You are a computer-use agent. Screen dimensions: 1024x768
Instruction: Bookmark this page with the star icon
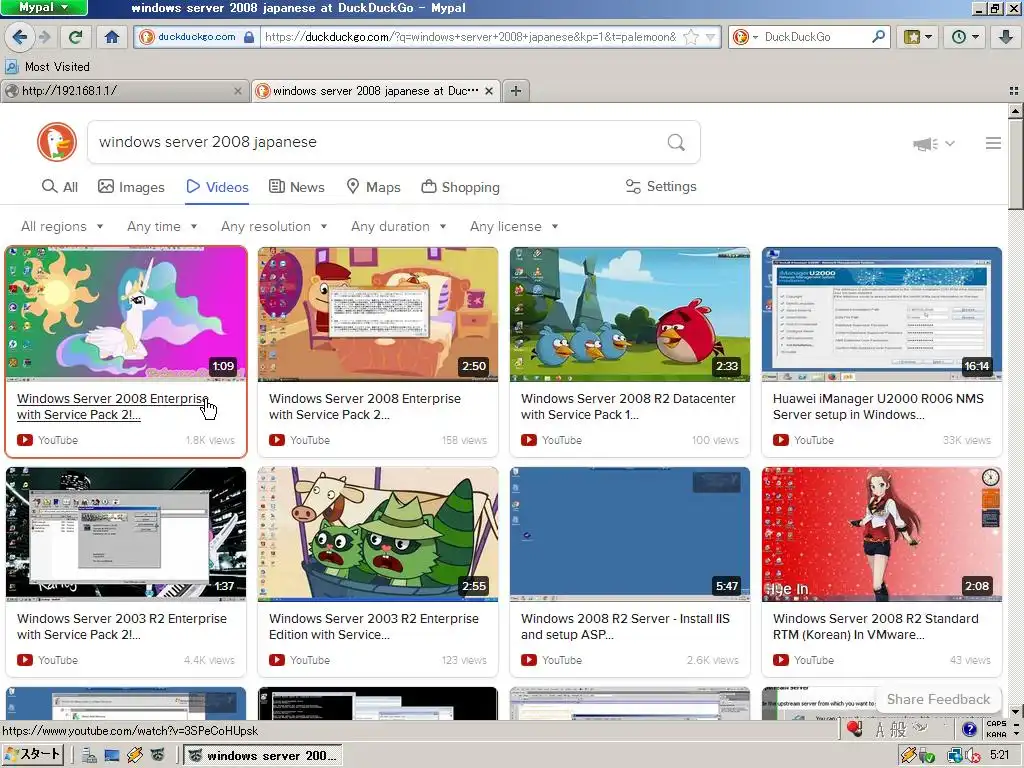click(x=691, y=37)
